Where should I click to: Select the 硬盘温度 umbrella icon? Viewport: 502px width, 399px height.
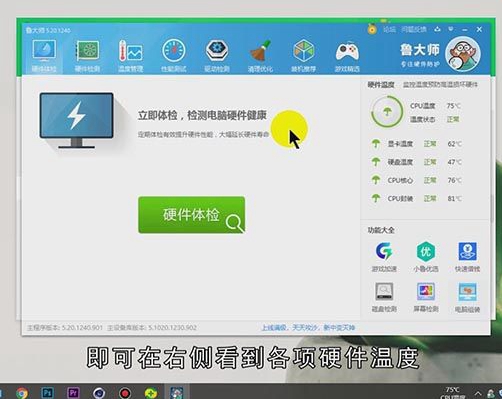[376, 162]
